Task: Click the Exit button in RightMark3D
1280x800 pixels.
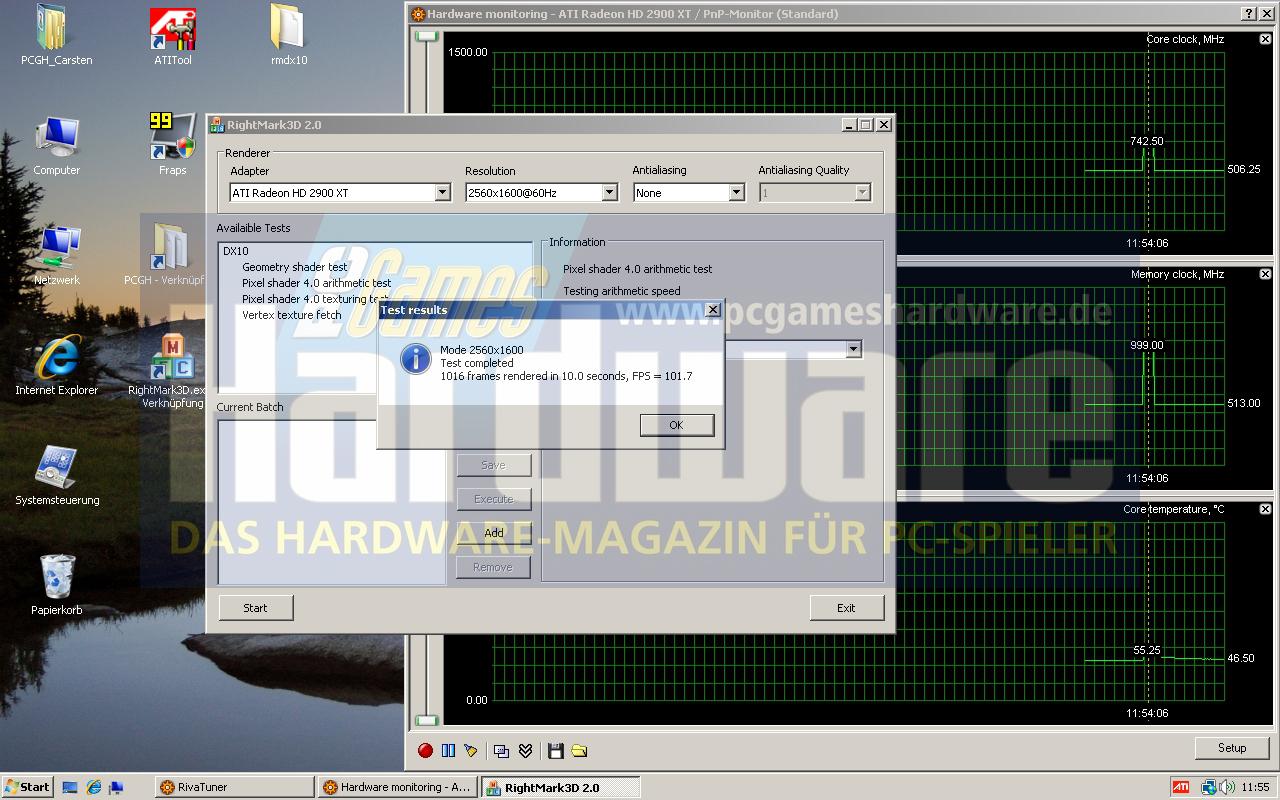Action: pos(846,607)
